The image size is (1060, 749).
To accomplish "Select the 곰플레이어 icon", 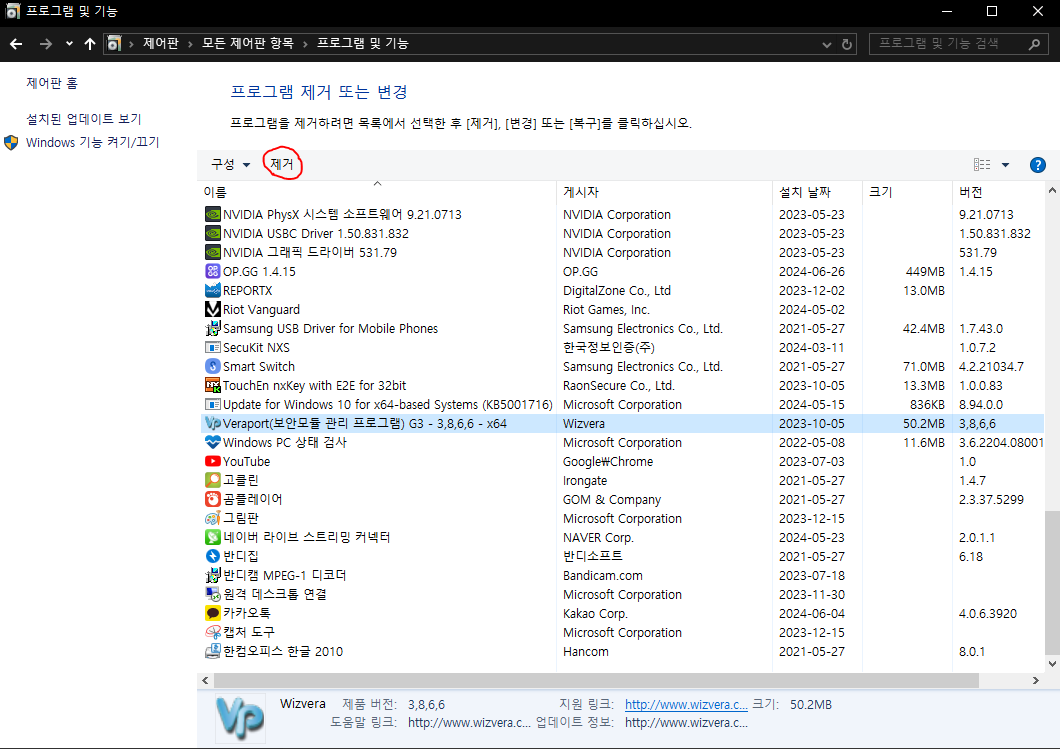I will point(212,499).
